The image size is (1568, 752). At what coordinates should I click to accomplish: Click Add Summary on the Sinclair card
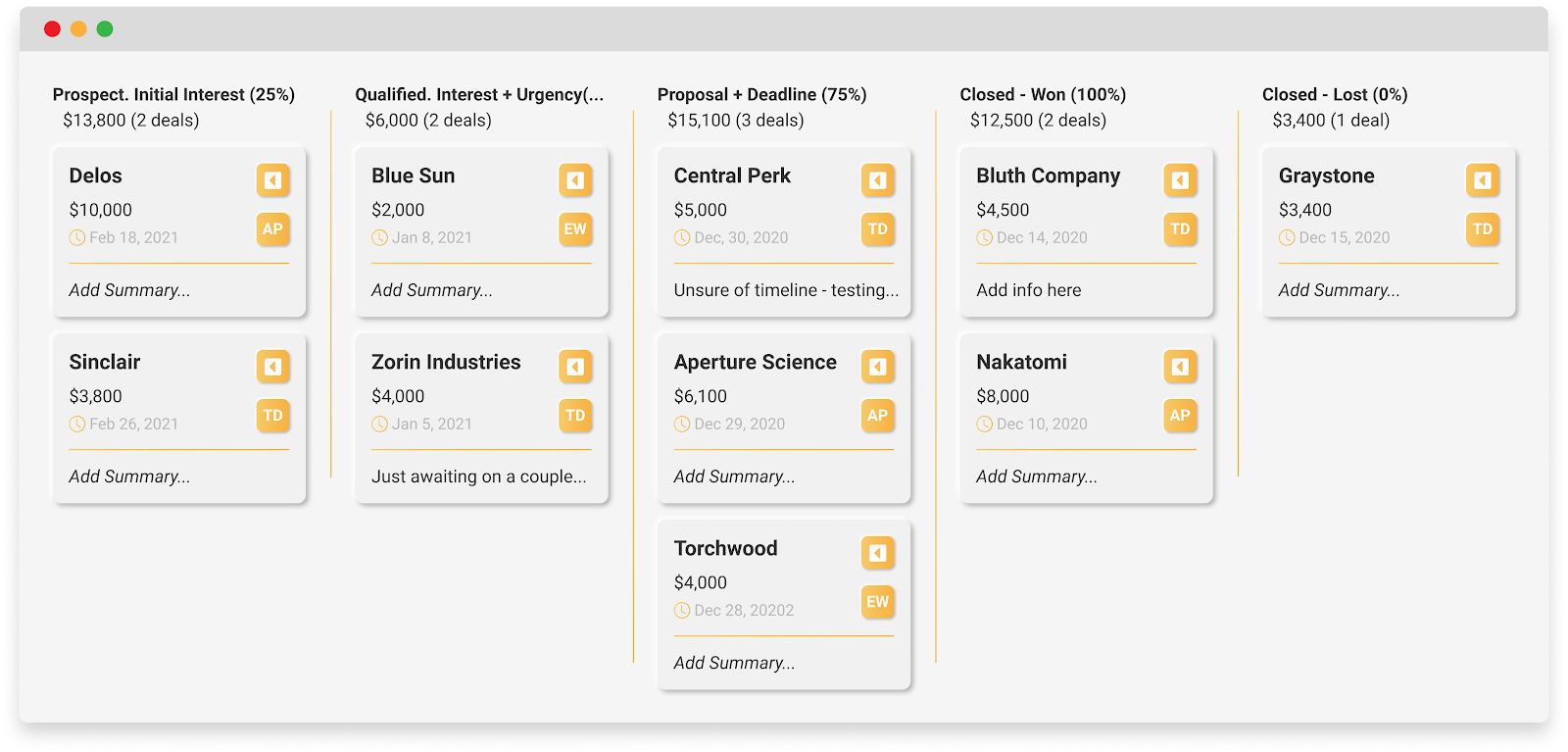click(129, 476)
